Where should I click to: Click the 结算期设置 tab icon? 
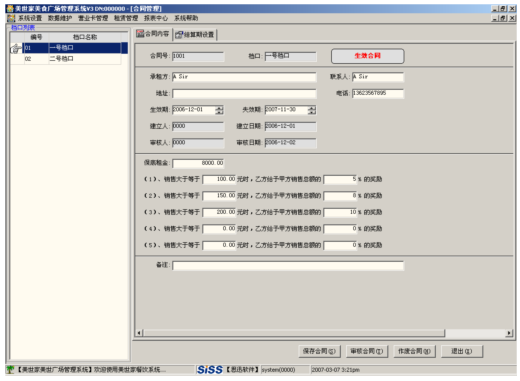[x=179, y=34]
